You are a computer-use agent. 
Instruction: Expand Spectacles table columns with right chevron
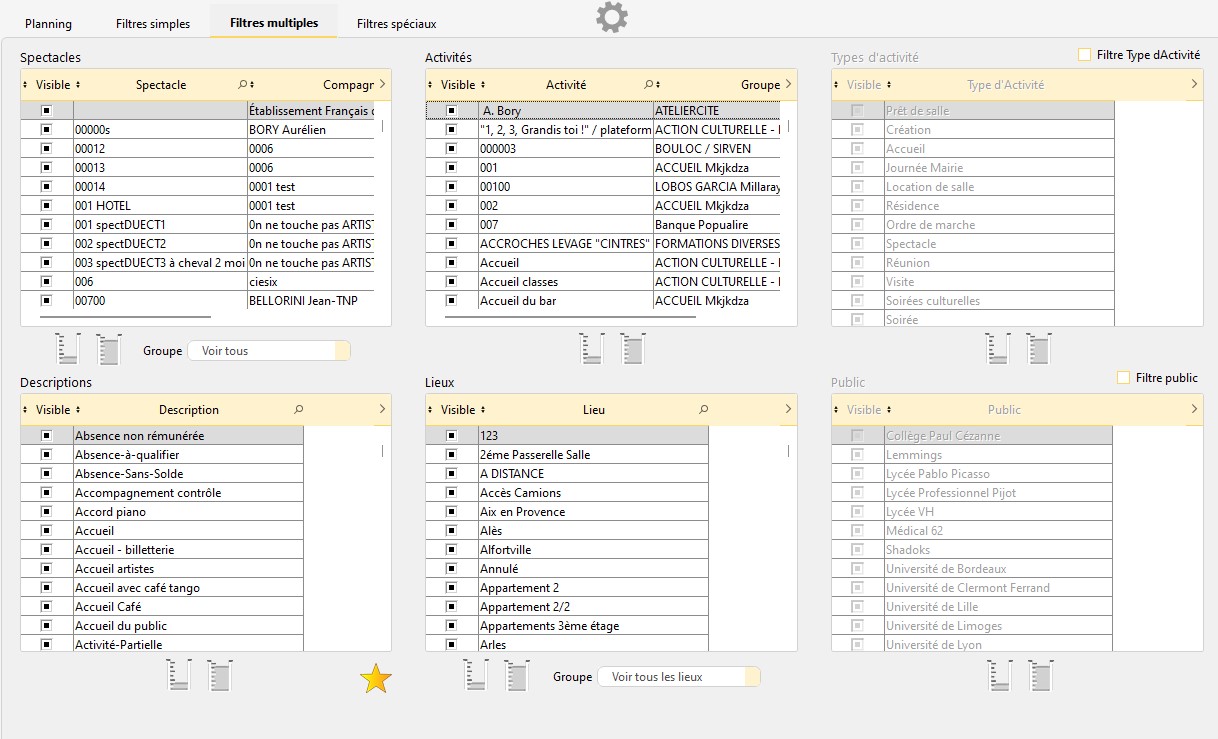click(382, 85)
